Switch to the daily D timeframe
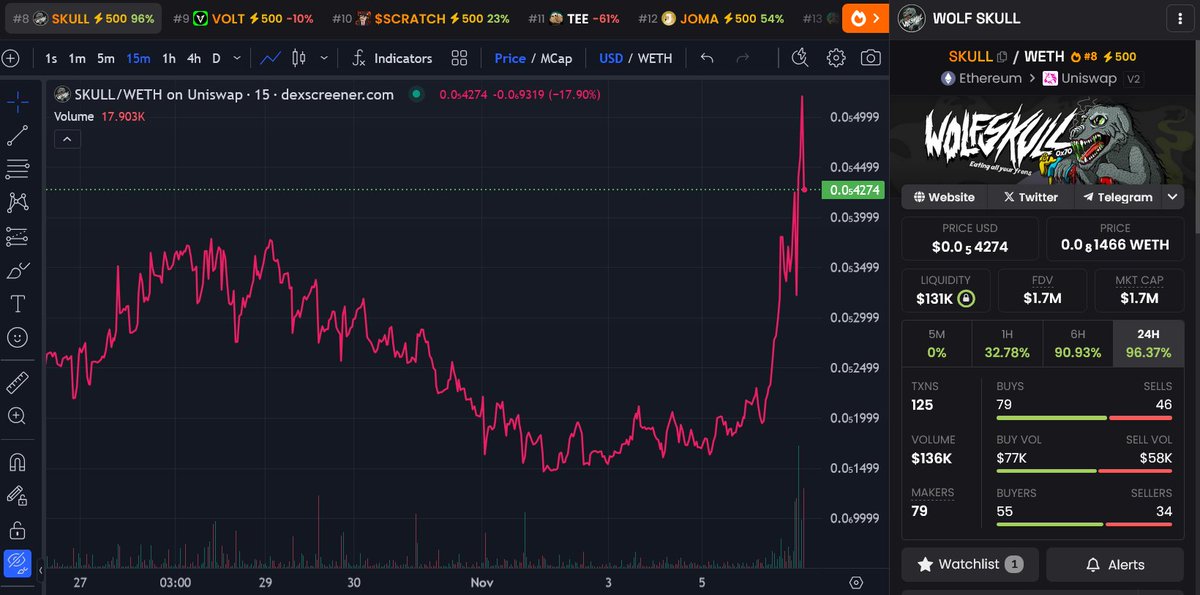Screen dimensions: 1200x595 tap(216, 58)
